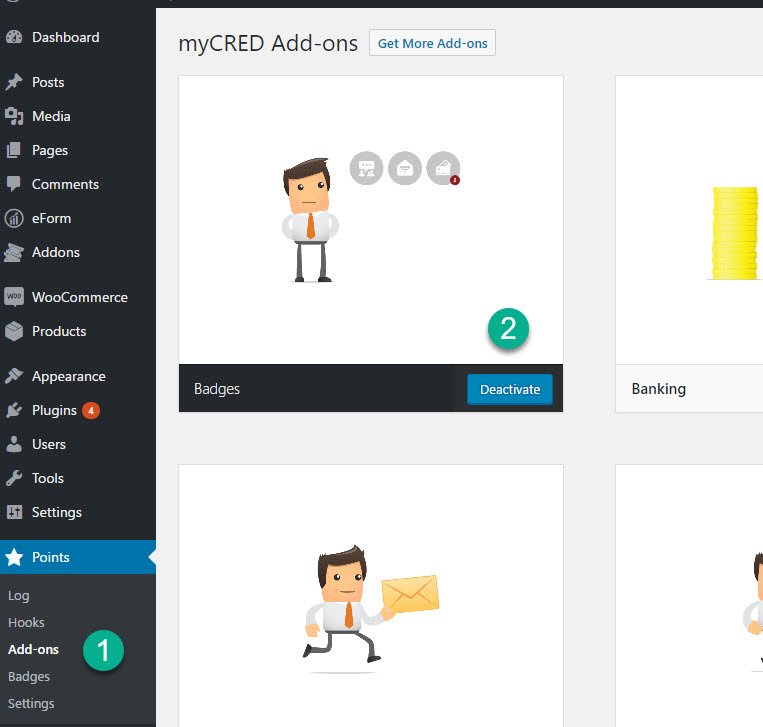
Task: Open the WooCommerce menu
Action: pyautogui.click(x=78, y=297)
